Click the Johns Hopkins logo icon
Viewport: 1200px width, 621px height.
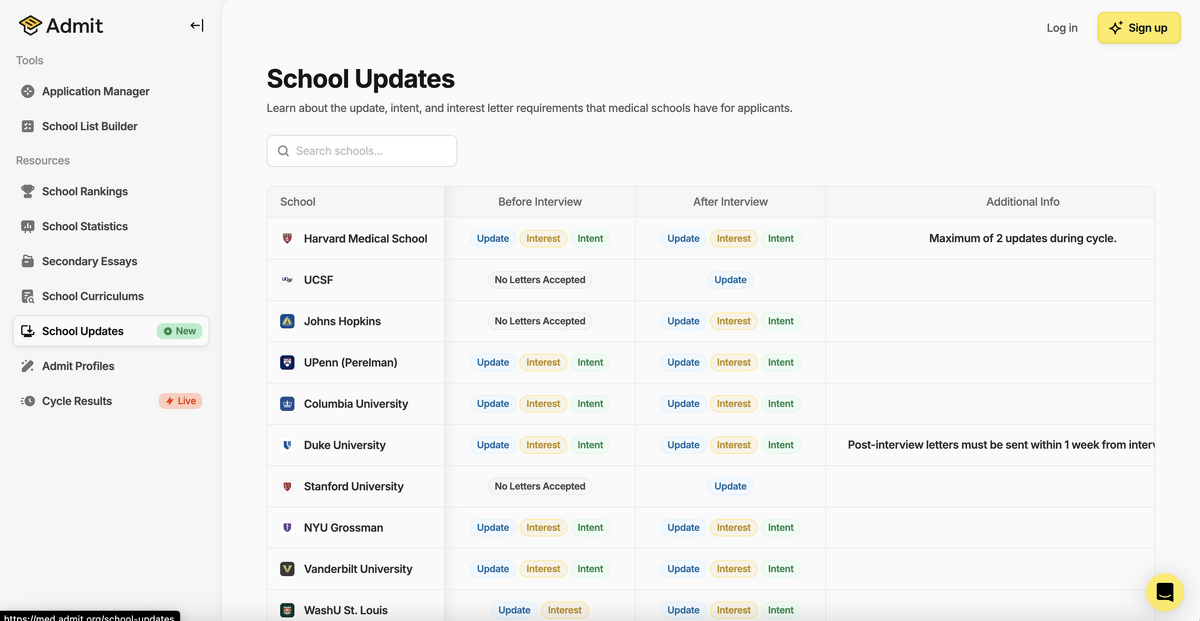287,321
